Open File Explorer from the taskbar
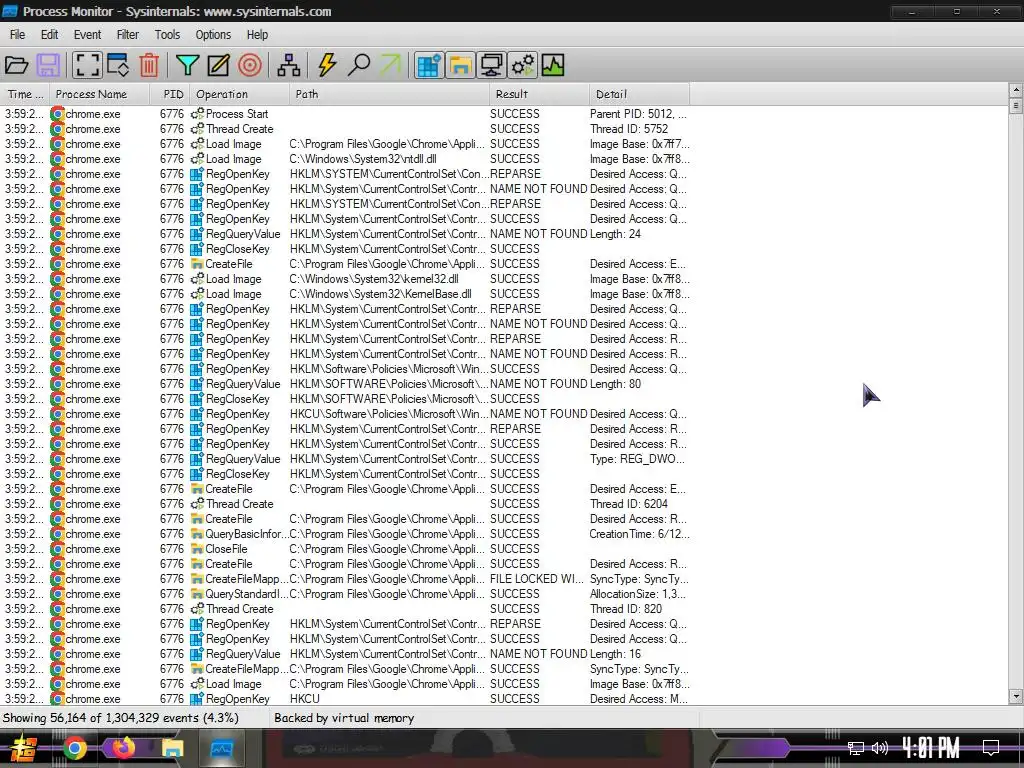Image resolution: width=1024 pixels, height=768 pixels. point(172,748)
